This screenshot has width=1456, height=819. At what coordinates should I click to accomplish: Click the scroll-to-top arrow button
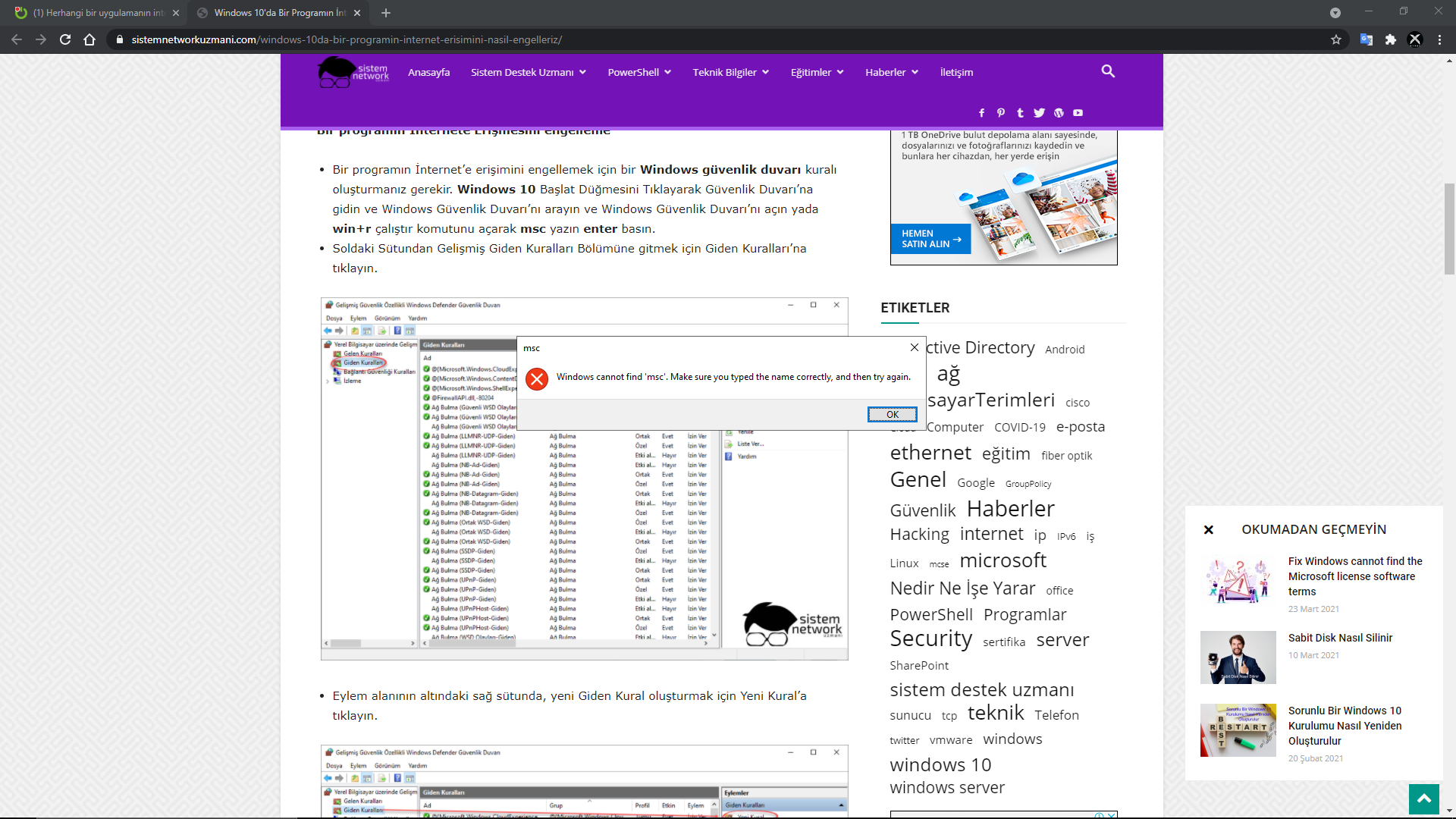(1423, 799)
